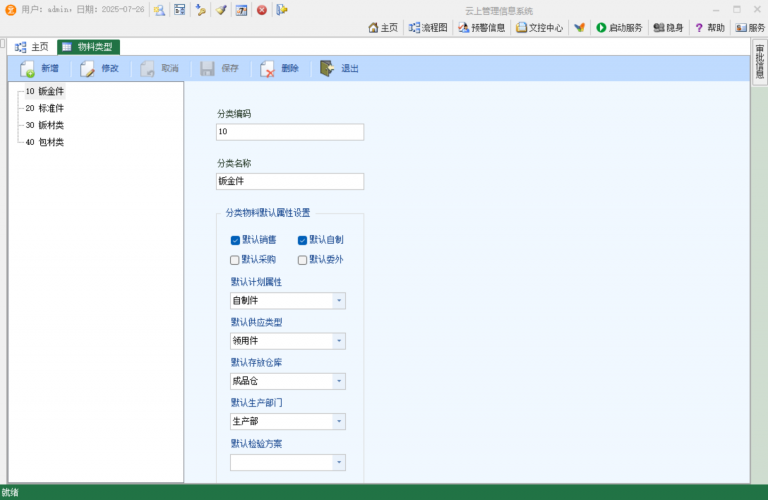
Task: Click the 分类名称 input field
Action: click(290, 182)
